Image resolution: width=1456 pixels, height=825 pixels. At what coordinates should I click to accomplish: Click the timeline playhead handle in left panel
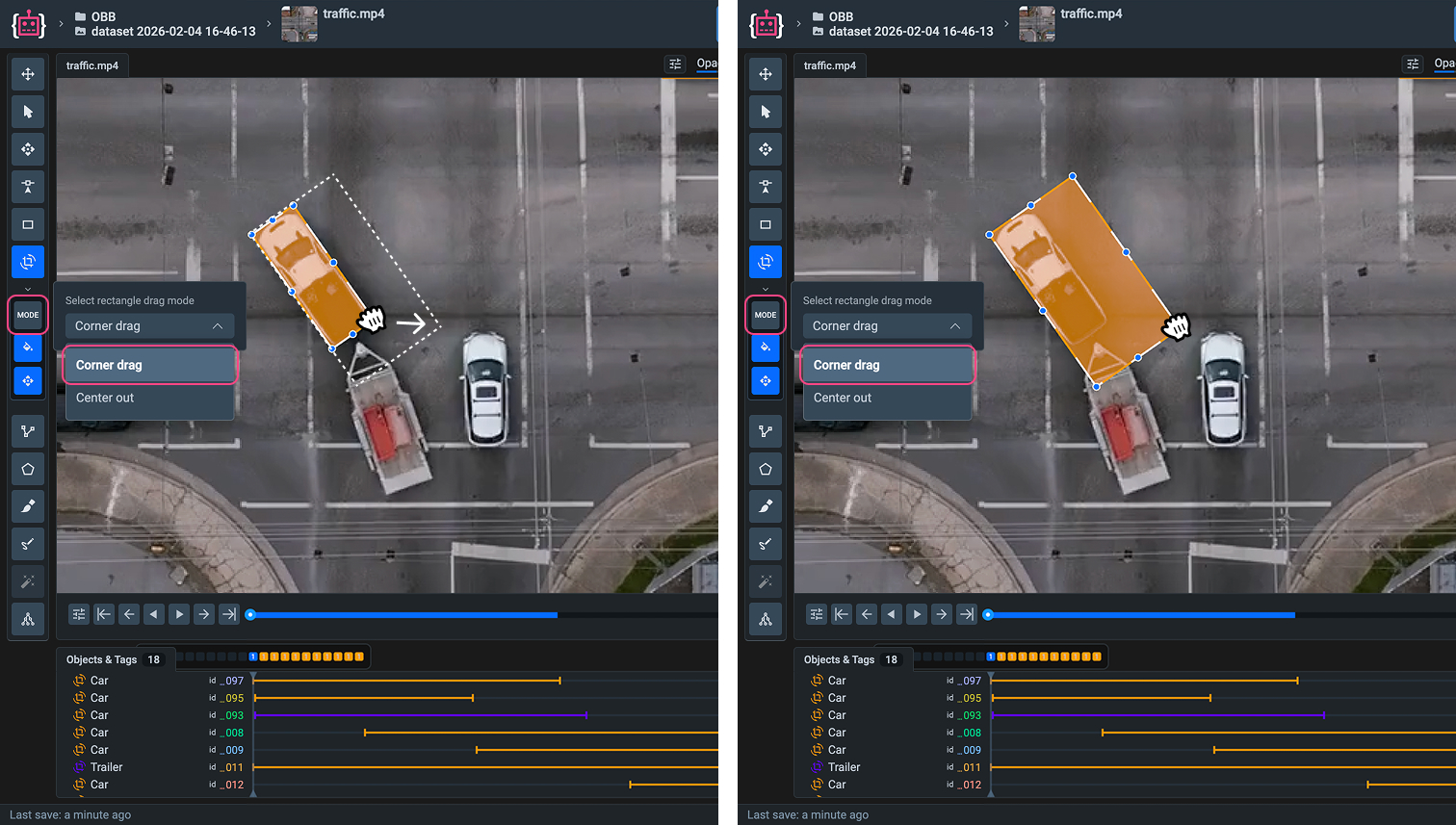250,614
